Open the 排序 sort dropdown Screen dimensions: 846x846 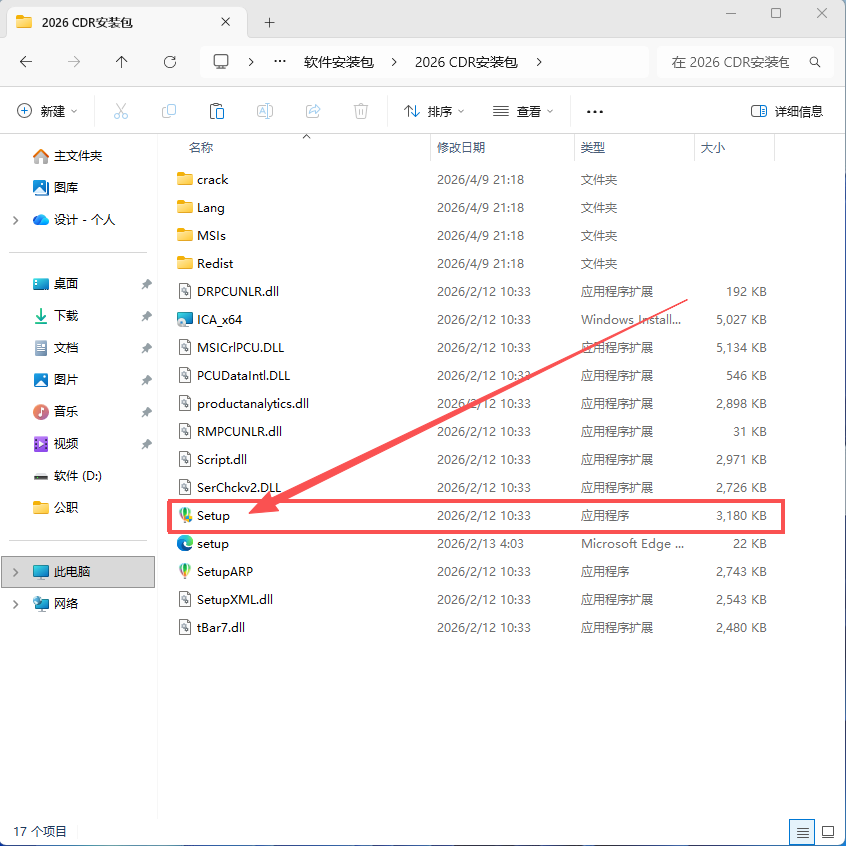point(434,111)
